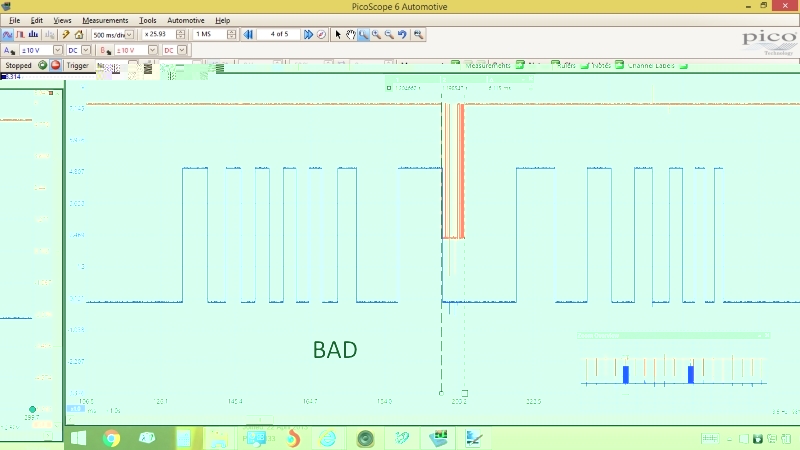Viewport: 800px width, 450px height.
Task: Open Channel B options button
Action: tap(106, 50)
